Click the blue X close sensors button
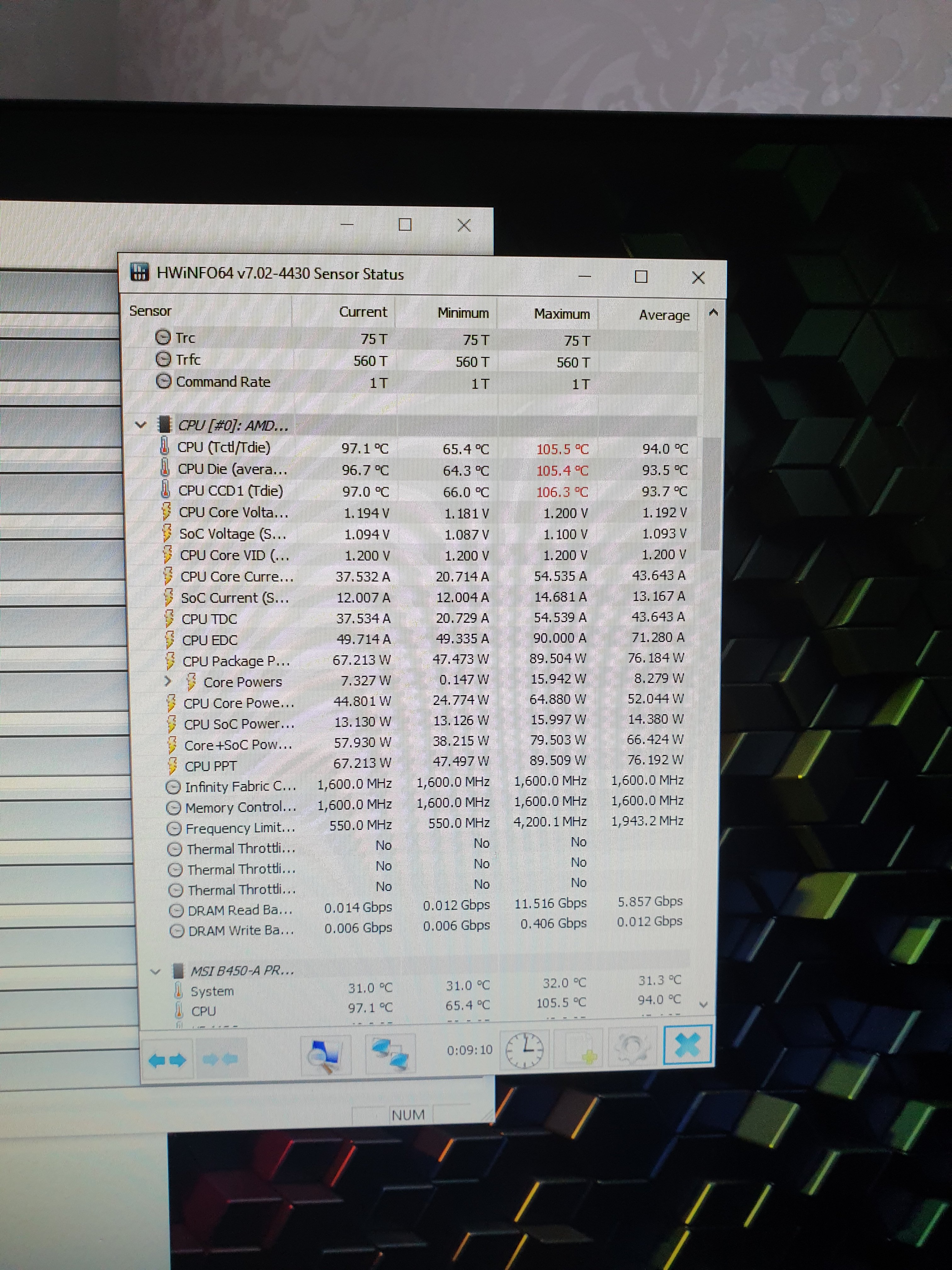Screen dimensions: 952x1270 tap(688, 1045)
